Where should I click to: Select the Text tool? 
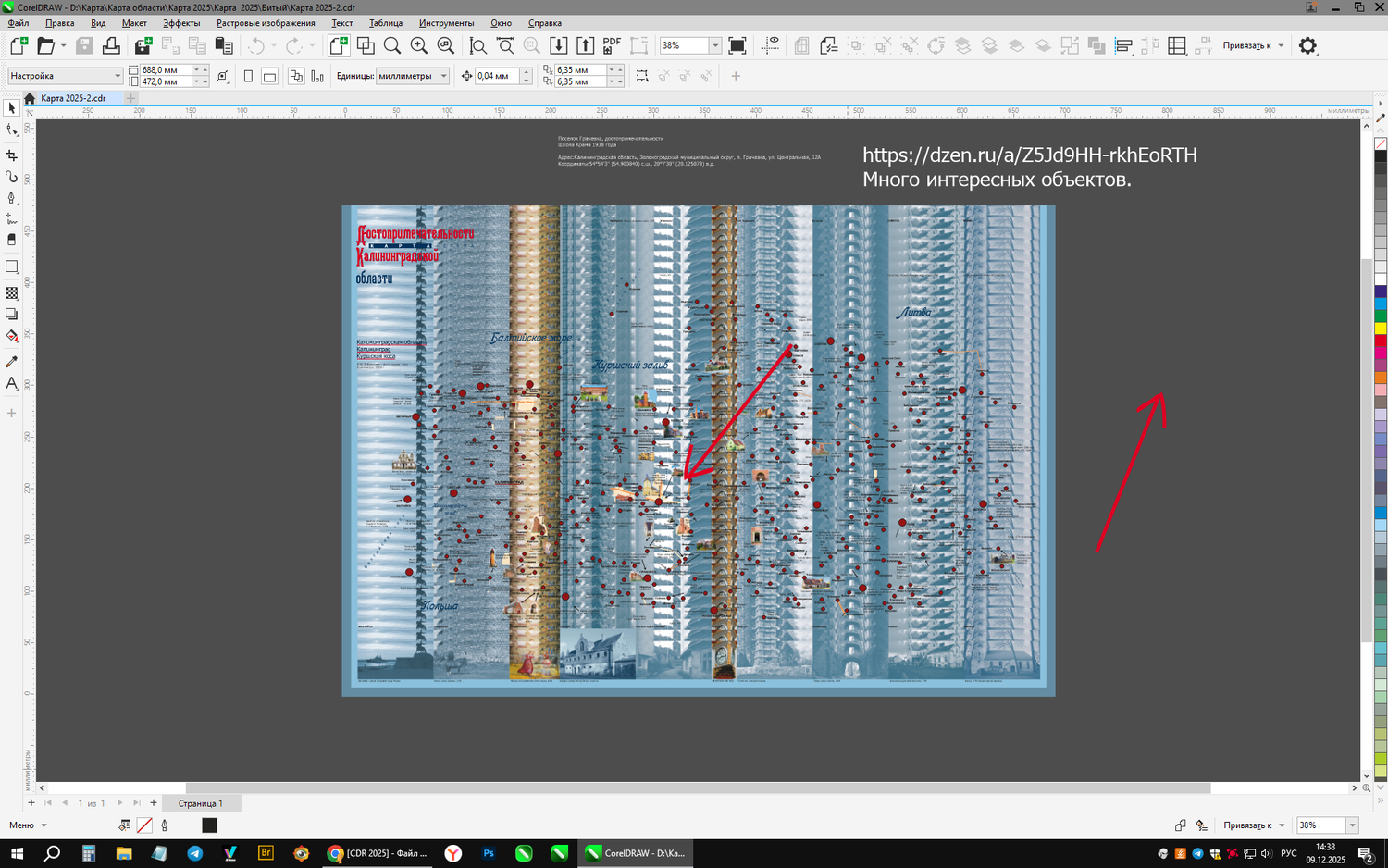(12, 384)
